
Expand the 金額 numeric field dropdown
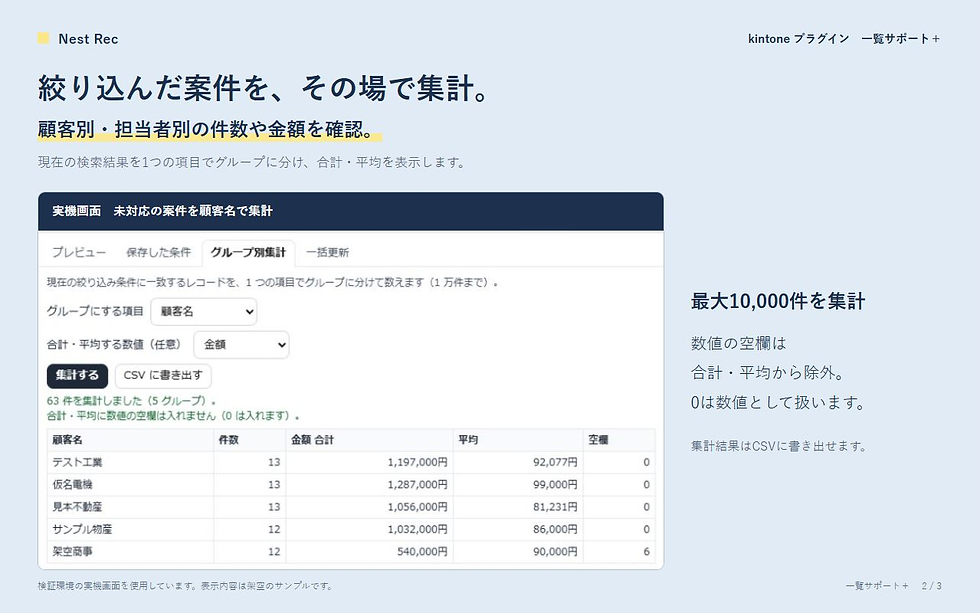point(241,344)
